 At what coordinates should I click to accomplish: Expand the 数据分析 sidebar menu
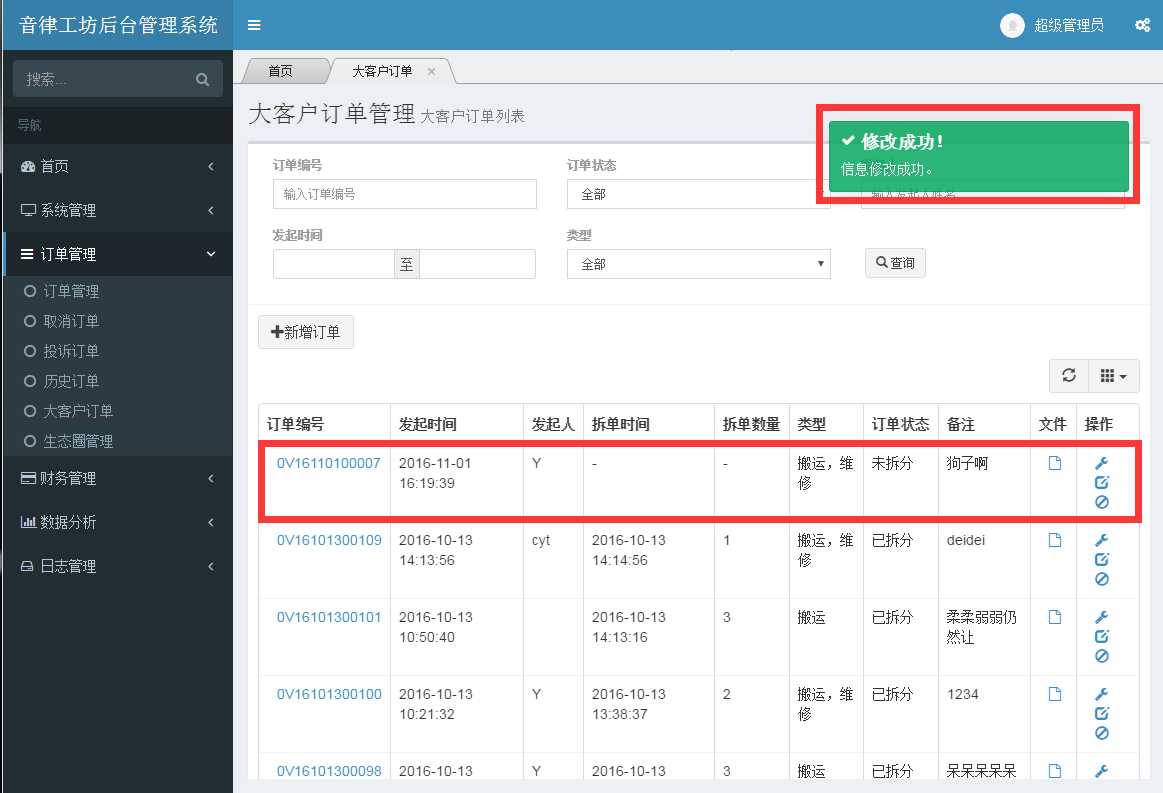[118, 522]
